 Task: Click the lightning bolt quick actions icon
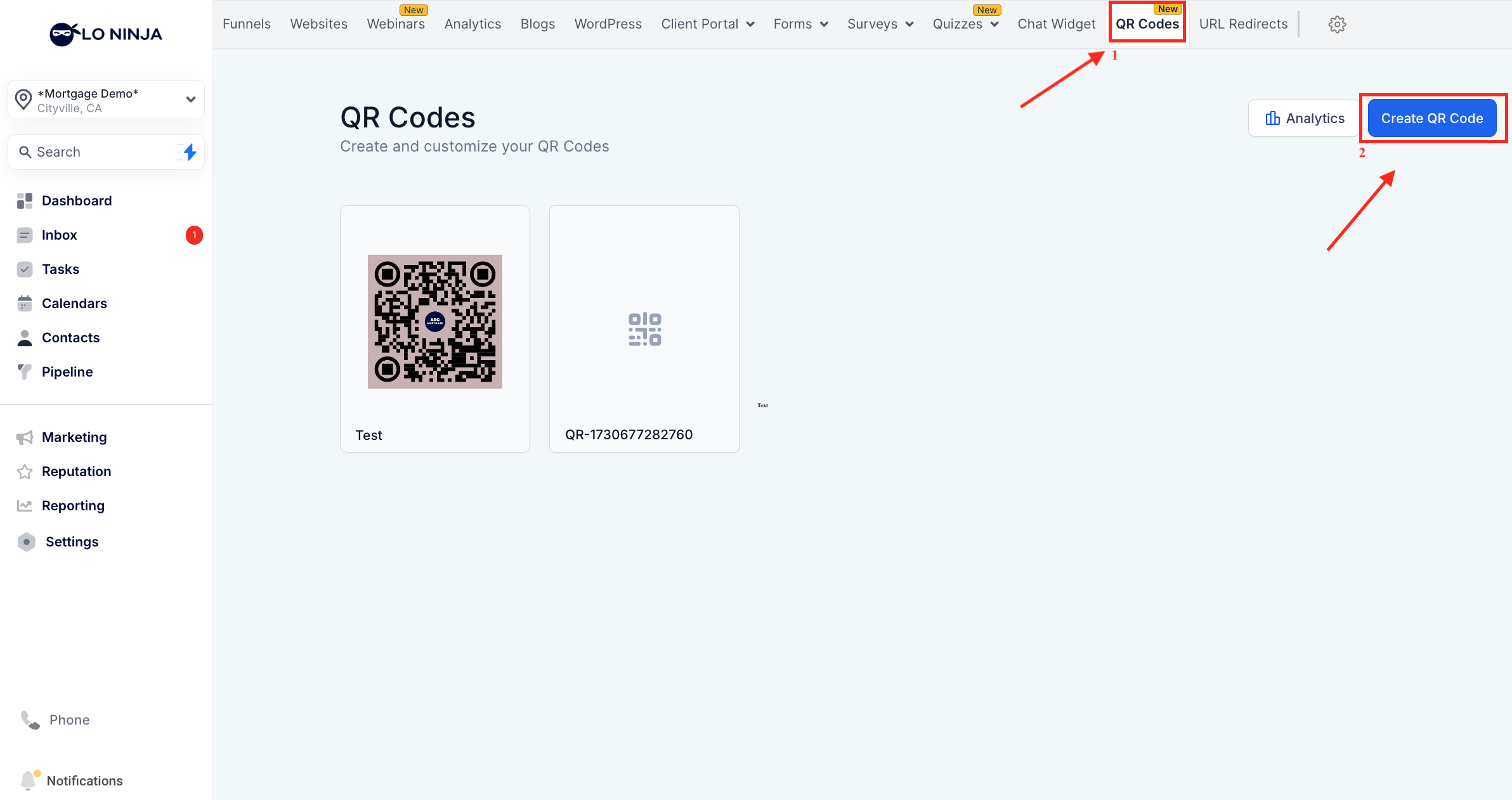tap(190, 152)
